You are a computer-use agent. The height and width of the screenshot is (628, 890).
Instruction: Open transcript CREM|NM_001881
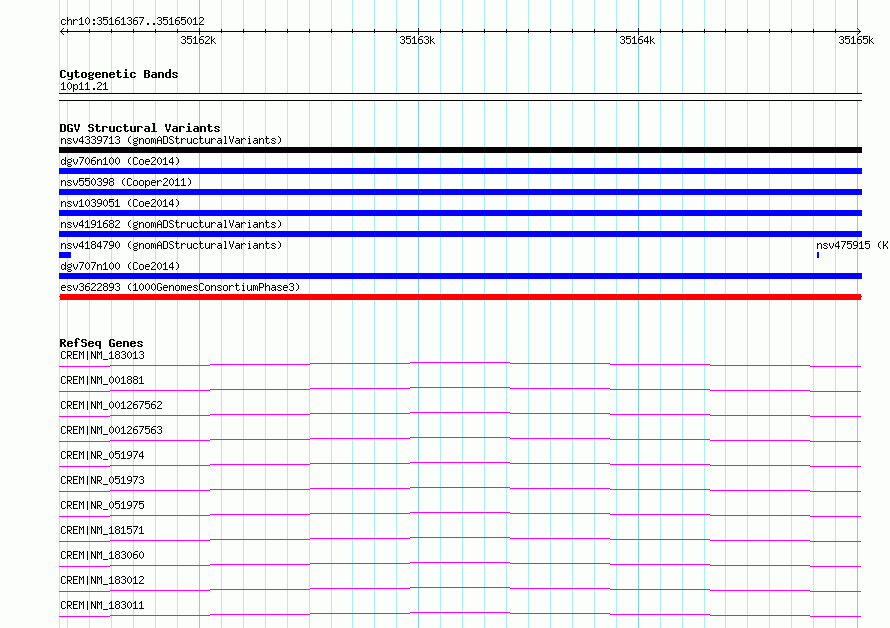[x=102, y=380]
